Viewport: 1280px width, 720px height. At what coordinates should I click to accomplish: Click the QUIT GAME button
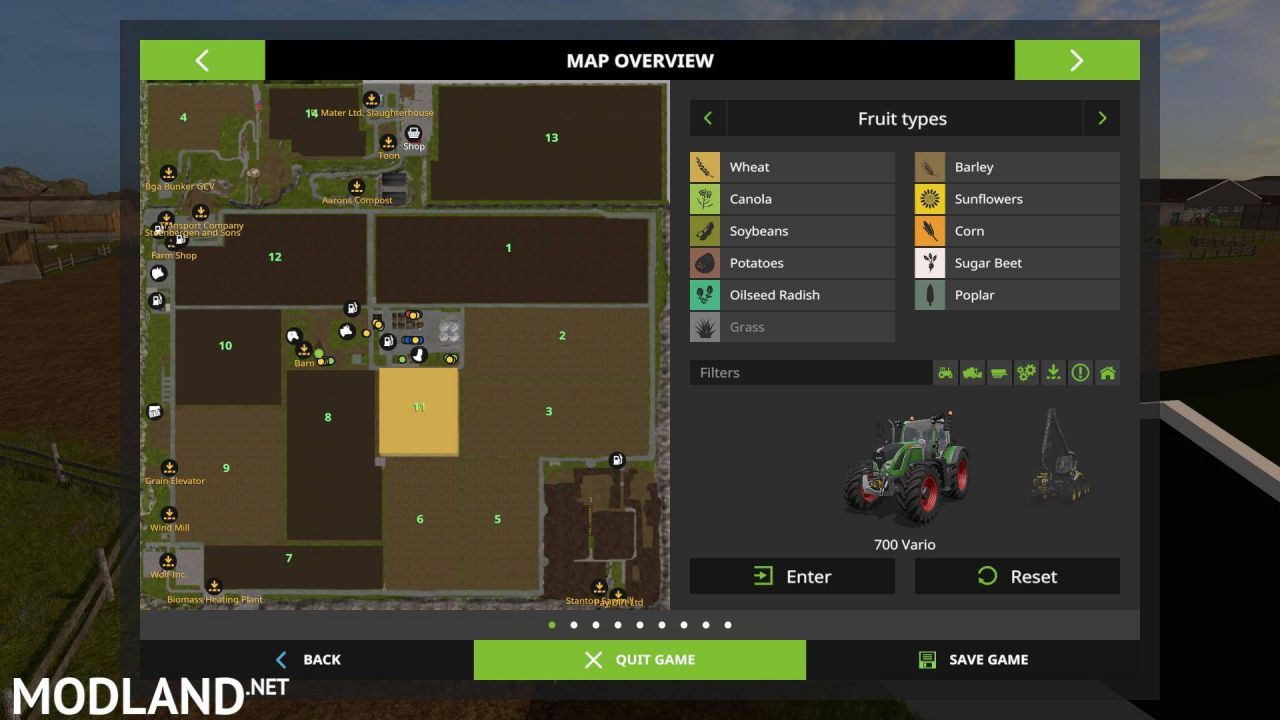(x=640, y=660)
